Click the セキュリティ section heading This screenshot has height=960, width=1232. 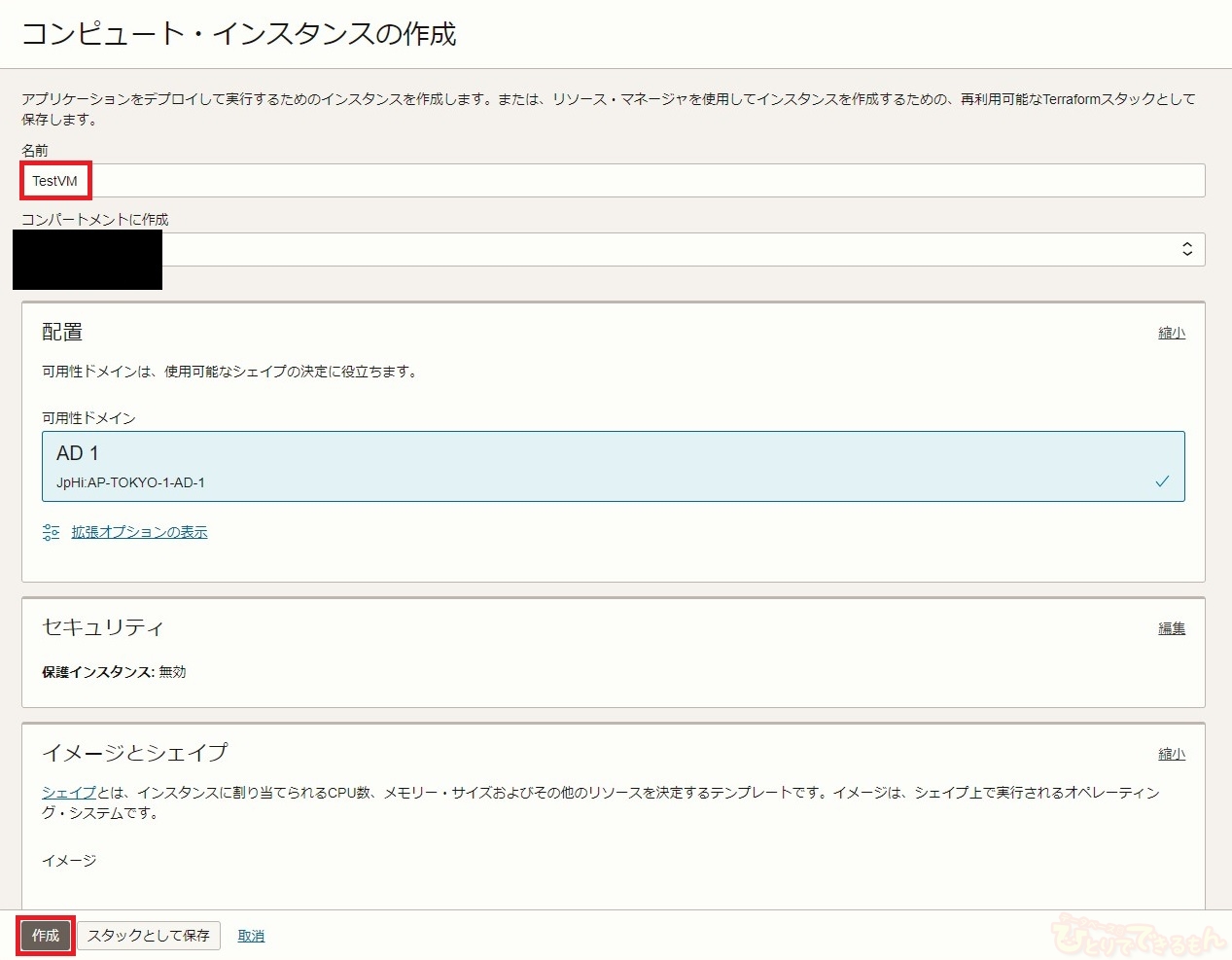[x=103, y=627]
